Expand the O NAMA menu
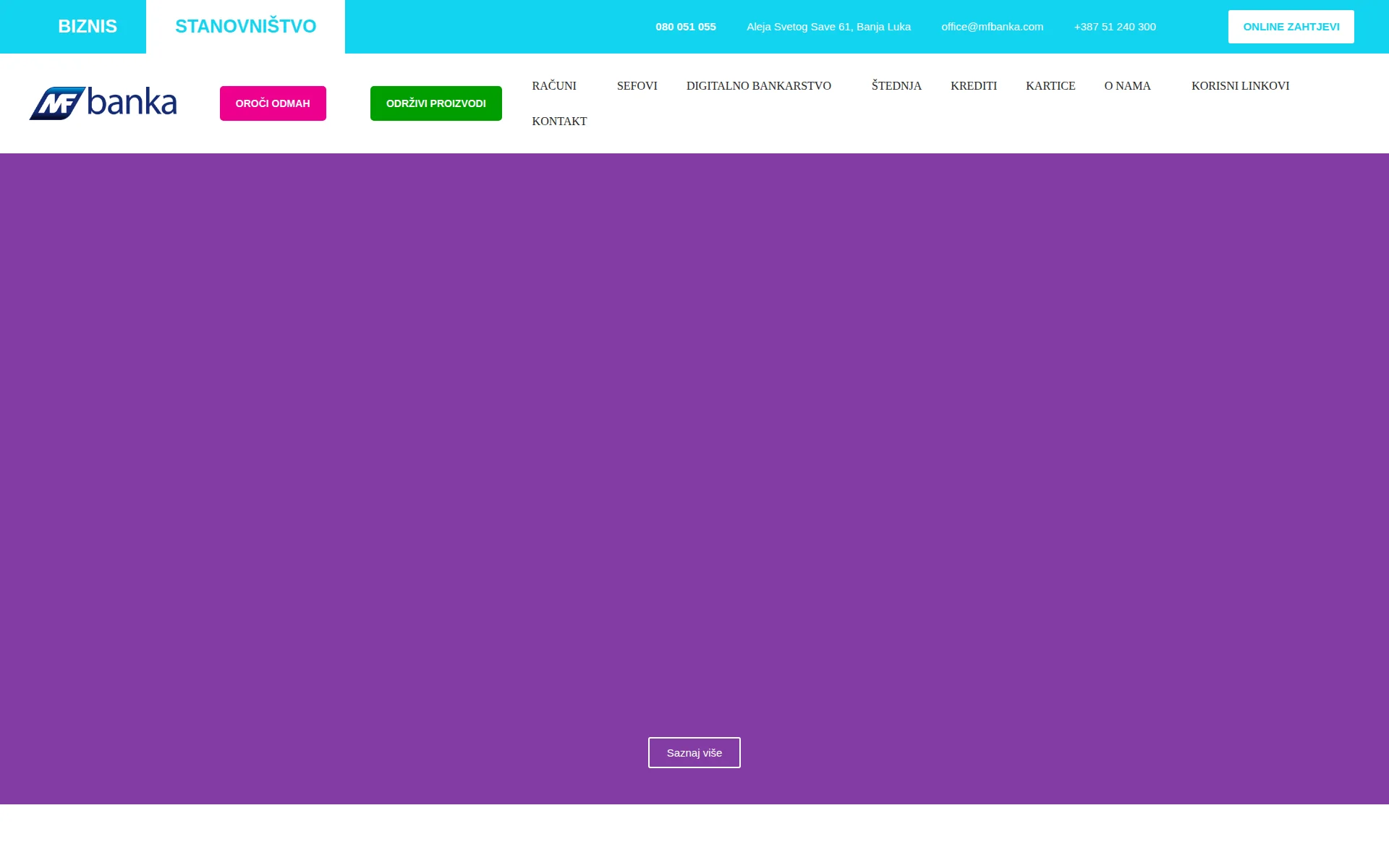The image size is (1389, 868). click(1128, 86)
